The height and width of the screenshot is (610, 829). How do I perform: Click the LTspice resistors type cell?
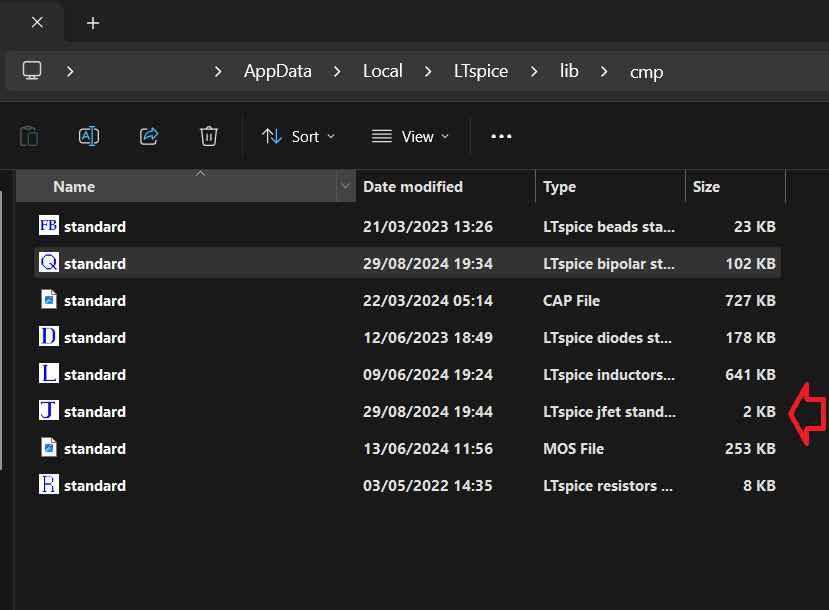(608, 486)
